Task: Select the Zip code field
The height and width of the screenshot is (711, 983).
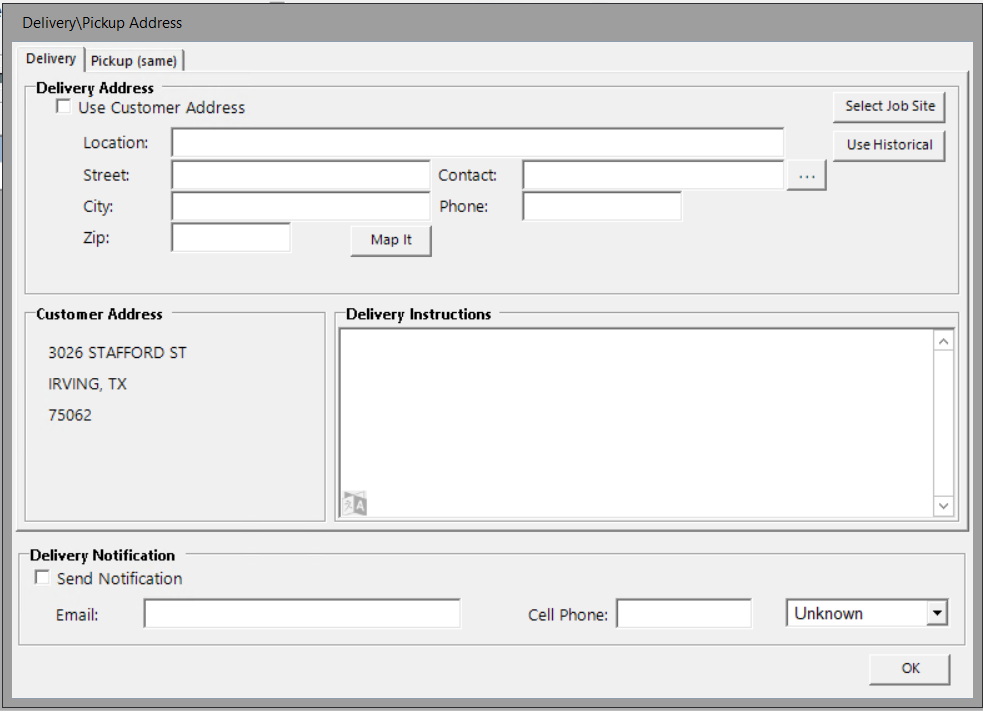Action: tap(231, 238)
